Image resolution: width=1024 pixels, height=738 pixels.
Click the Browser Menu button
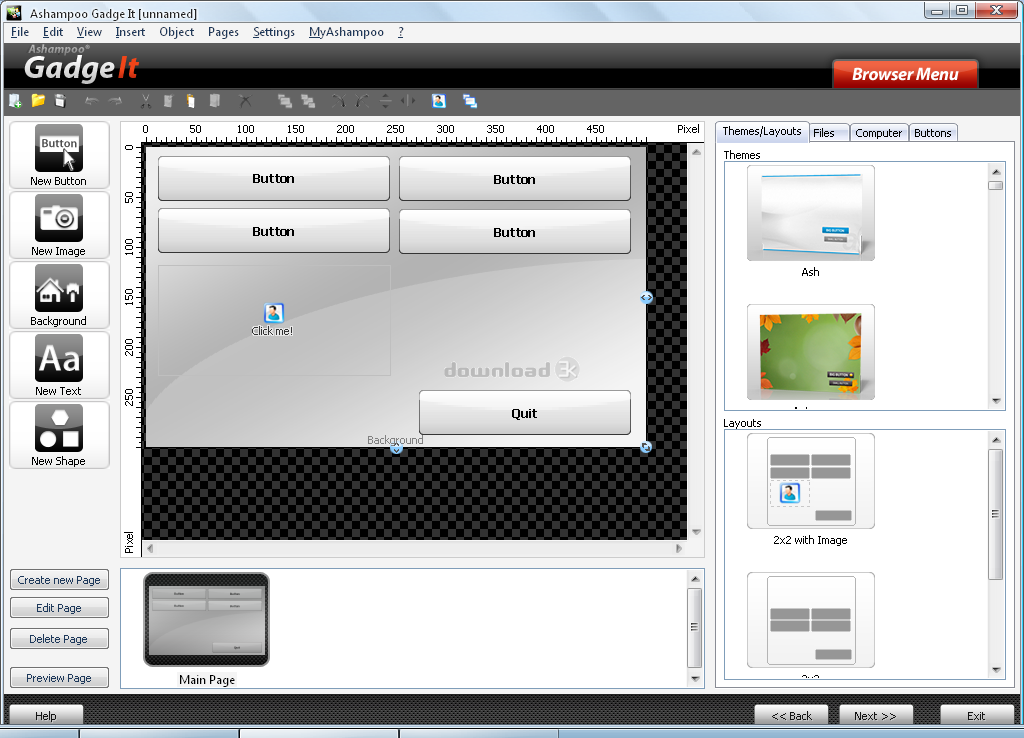click(905, 74)
